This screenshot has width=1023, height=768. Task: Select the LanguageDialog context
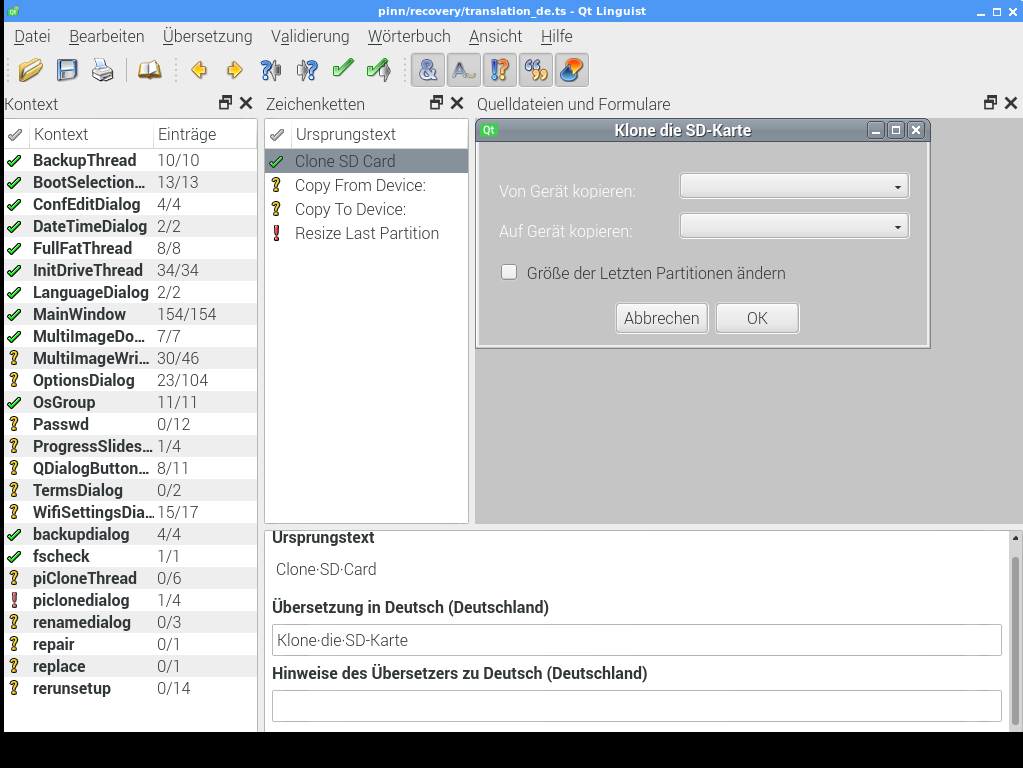[130, 292]
